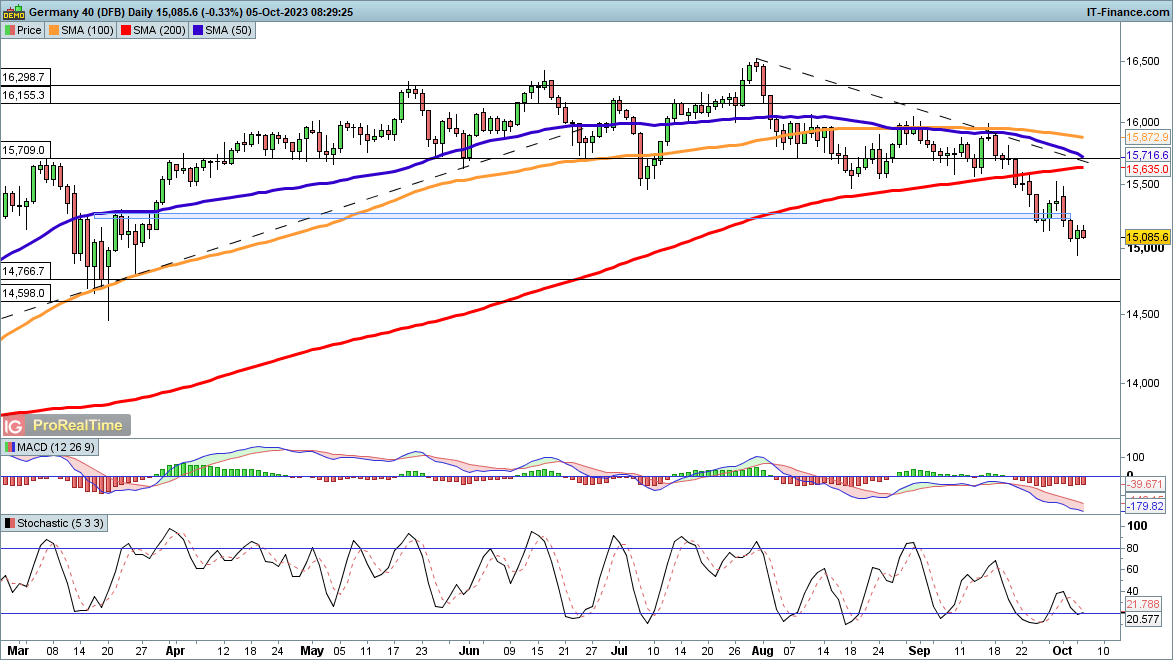Click the DEMO badge icon beside chart title

coord(13,12)
